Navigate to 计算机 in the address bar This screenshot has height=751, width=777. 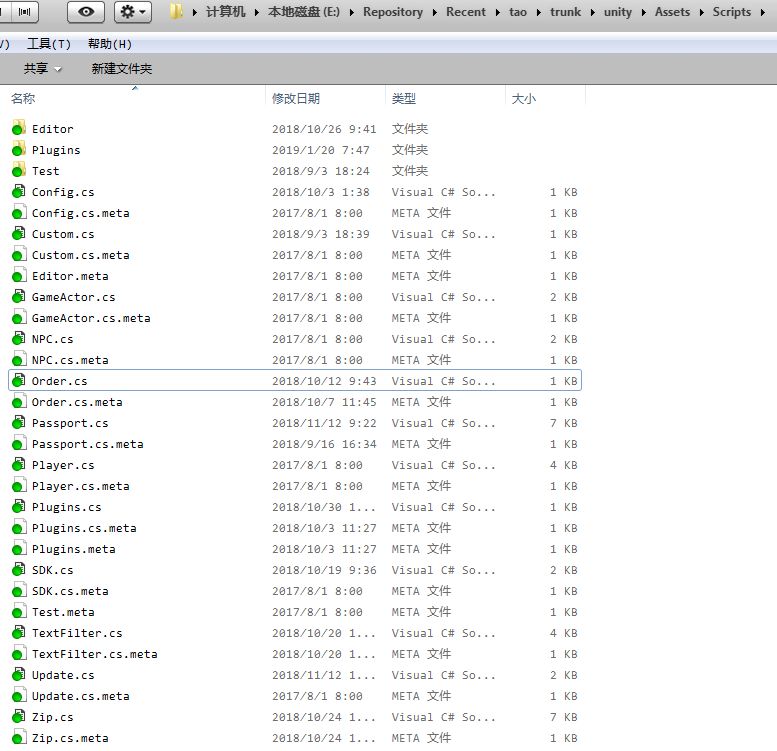(x=225, y=12)
